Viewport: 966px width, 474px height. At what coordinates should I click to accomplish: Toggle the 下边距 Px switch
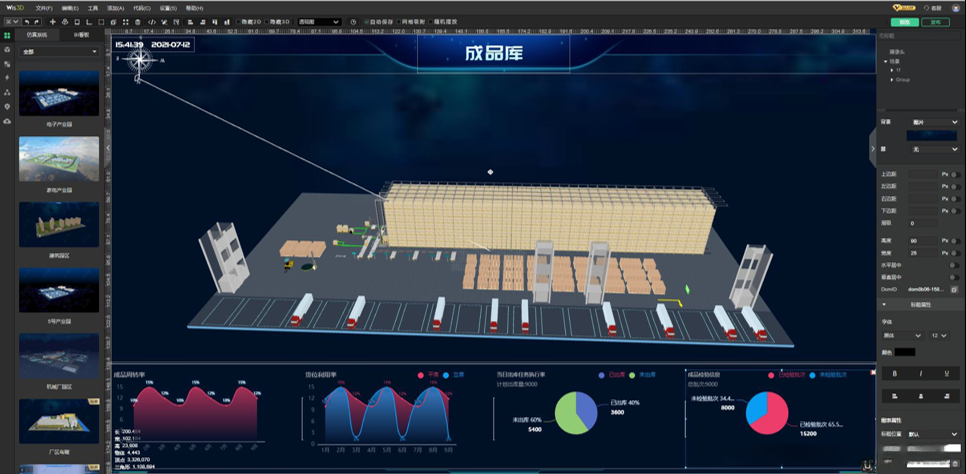pos(955,211)
